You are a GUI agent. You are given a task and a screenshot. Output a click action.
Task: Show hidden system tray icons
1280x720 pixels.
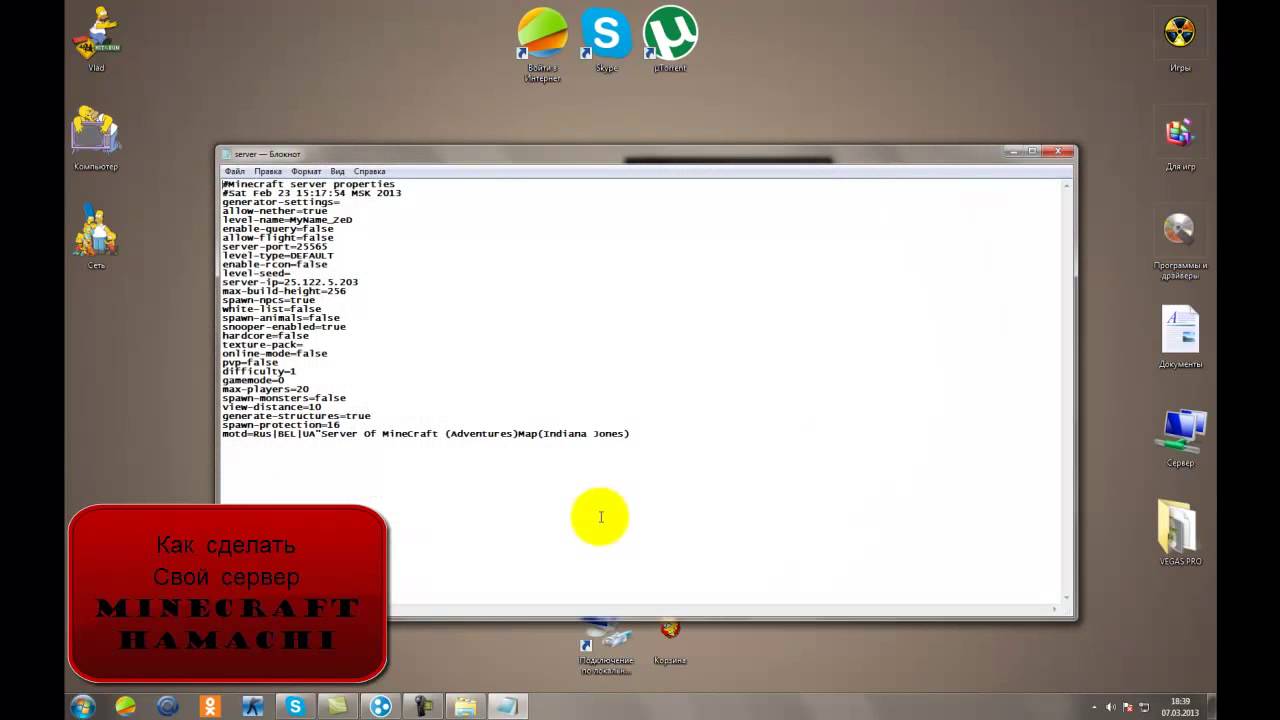1094,707
